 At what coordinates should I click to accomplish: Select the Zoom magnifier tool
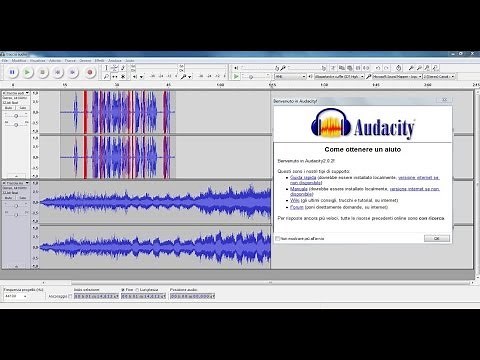coord(106,76)
